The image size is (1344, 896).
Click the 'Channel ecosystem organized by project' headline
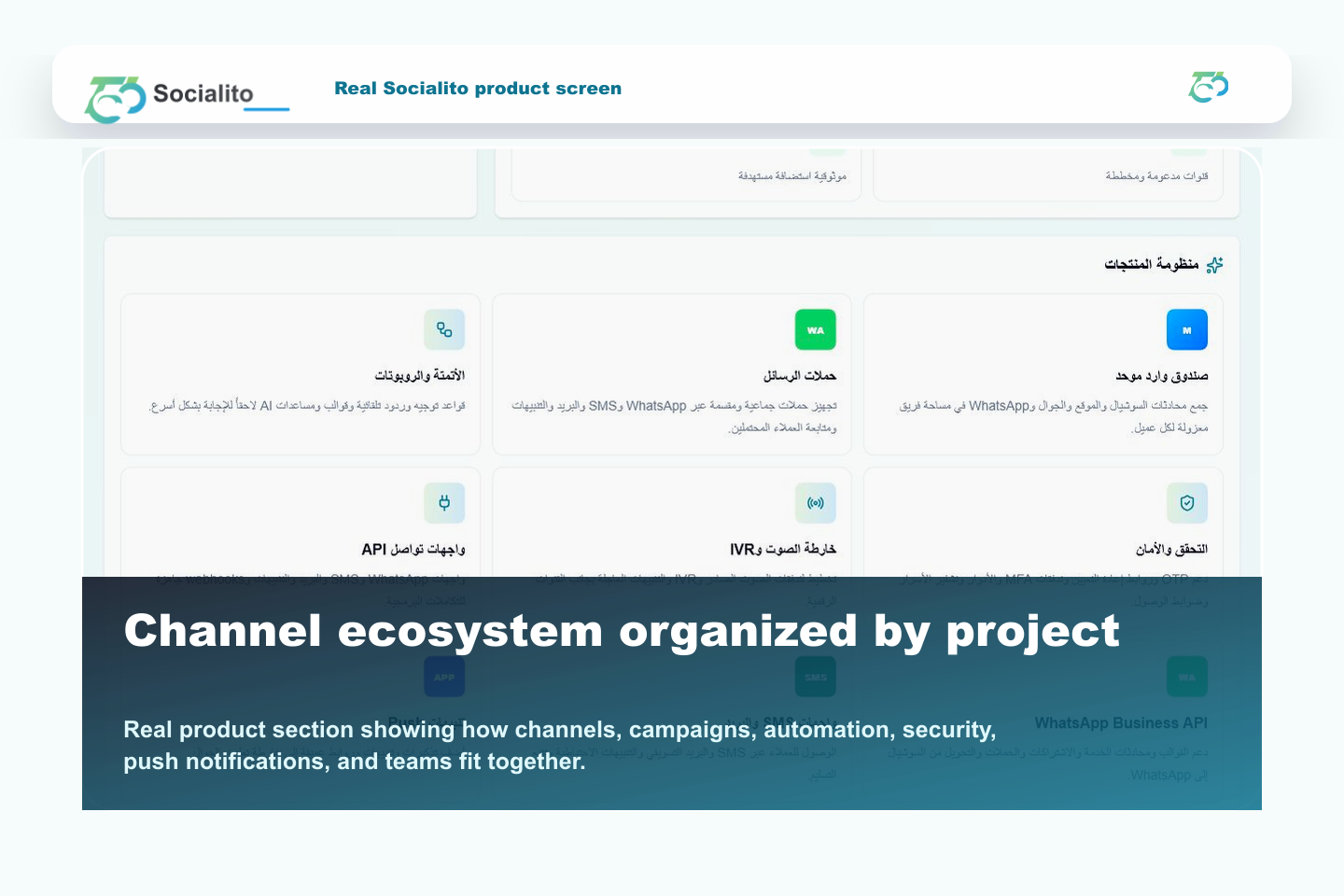pos(622,631)
